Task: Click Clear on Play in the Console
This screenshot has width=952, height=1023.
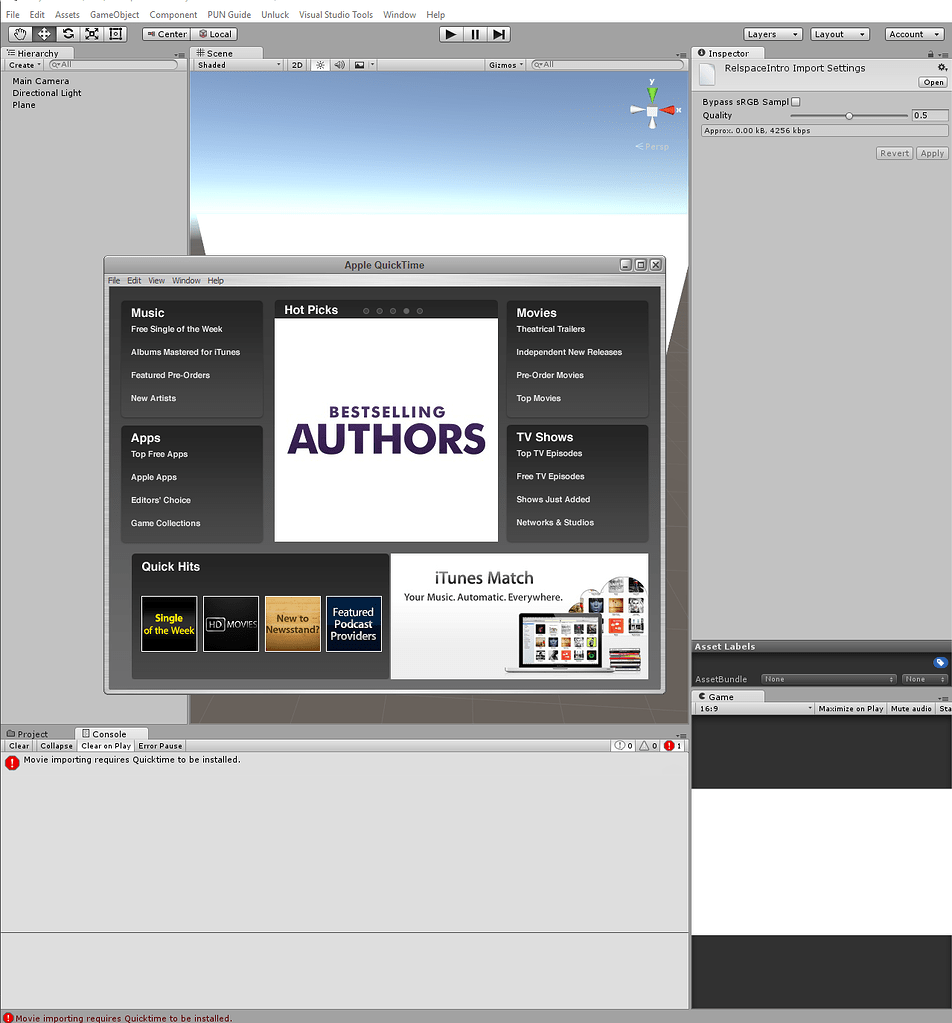Action: tap(106, 745)
